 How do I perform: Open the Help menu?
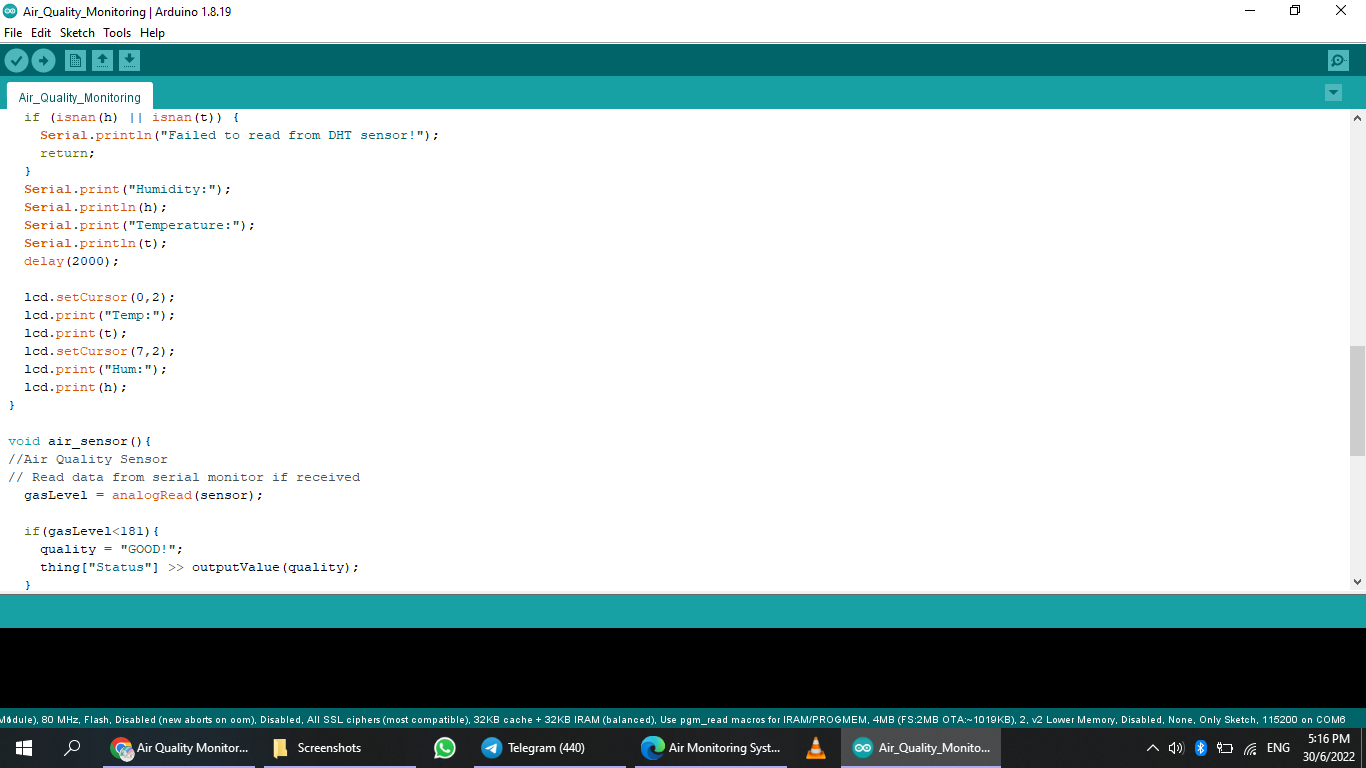(x=152, y=33)
